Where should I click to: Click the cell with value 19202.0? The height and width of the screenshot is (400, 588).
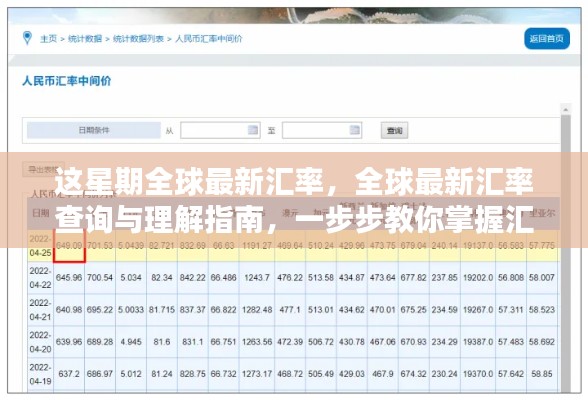[478, 278]
